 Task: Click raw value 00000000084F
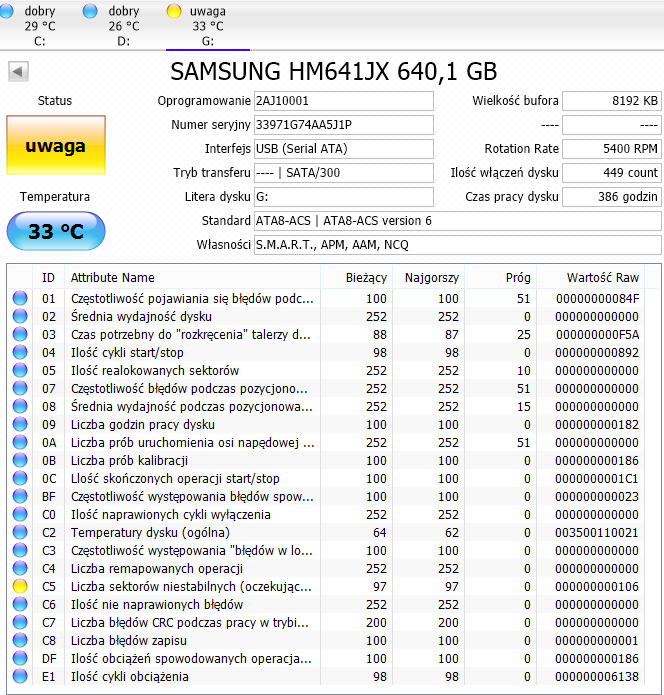click(x=597, y=299)
